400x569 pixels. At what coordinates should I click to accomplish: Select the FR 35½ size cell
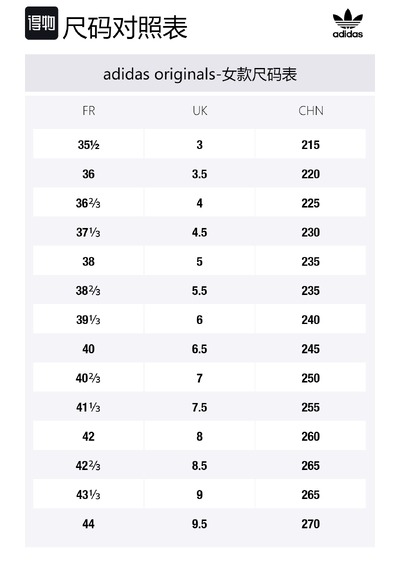(89, 144)
